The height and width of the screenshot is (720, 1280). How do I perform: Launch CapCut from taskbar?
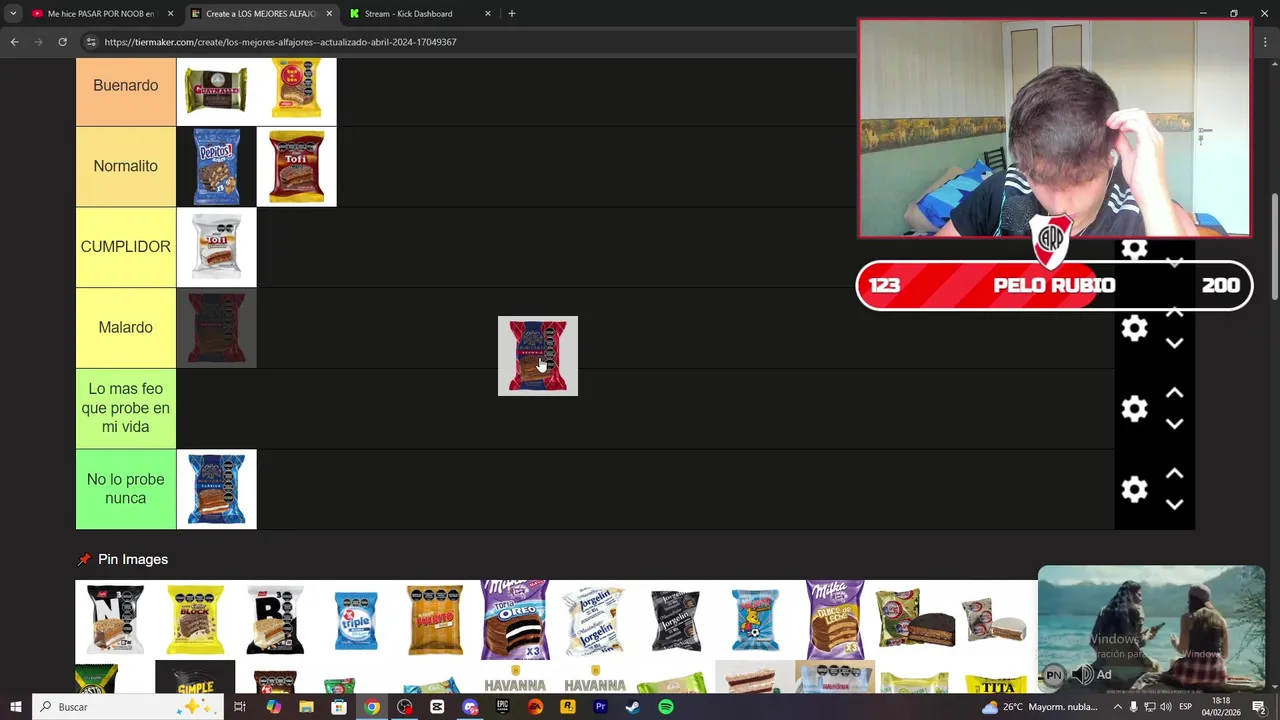[437, 707]
